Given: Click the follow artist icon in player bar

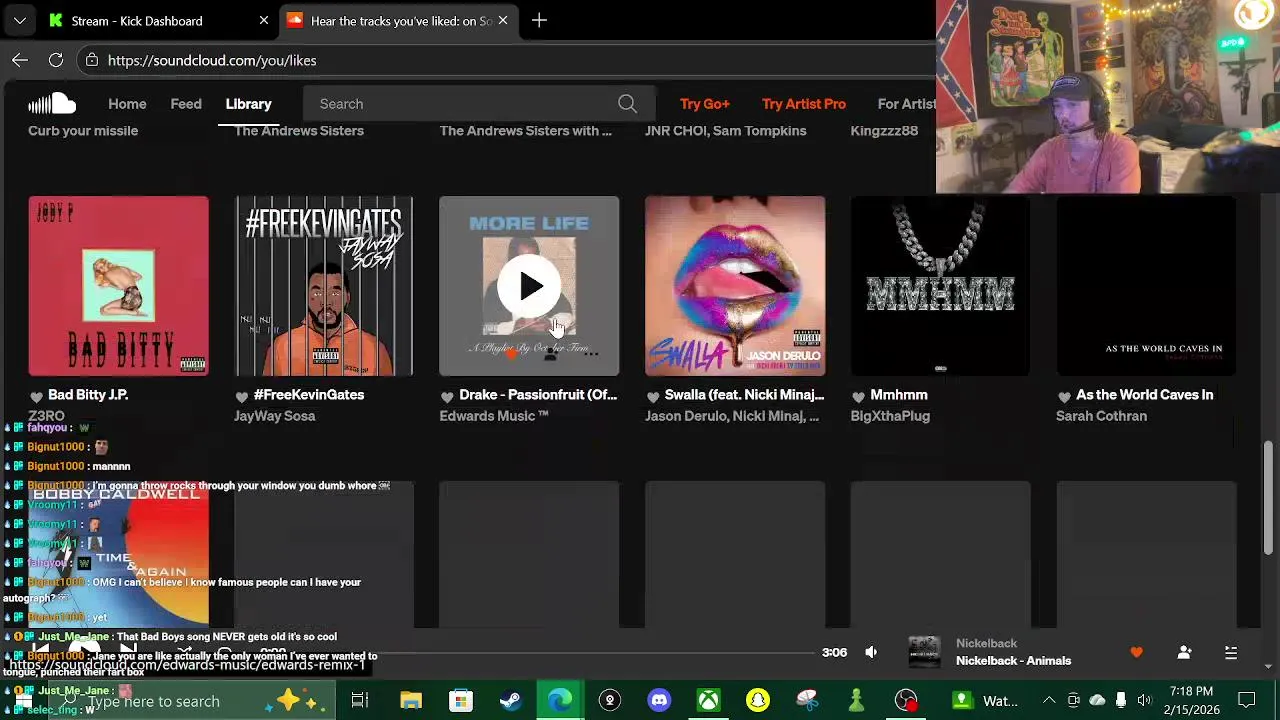Looking at the screenshot, I should pyautogui.click(x=1184, y=653).
